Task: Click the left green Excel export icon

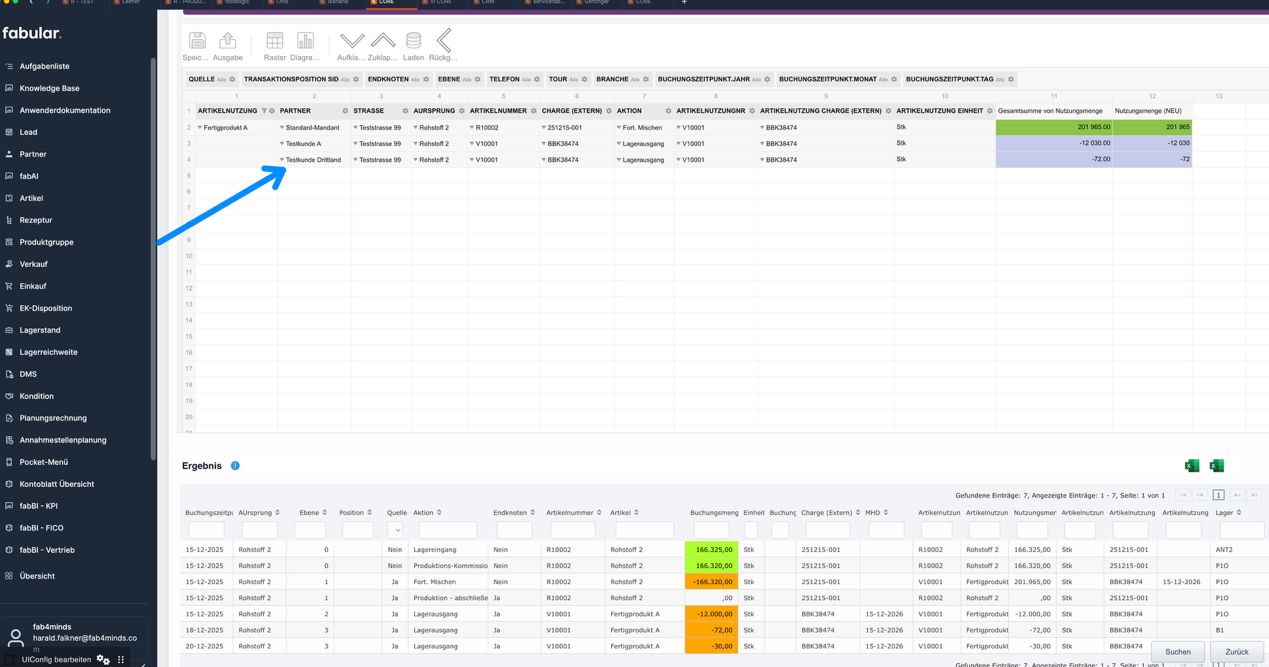Action: point(1191,466)
